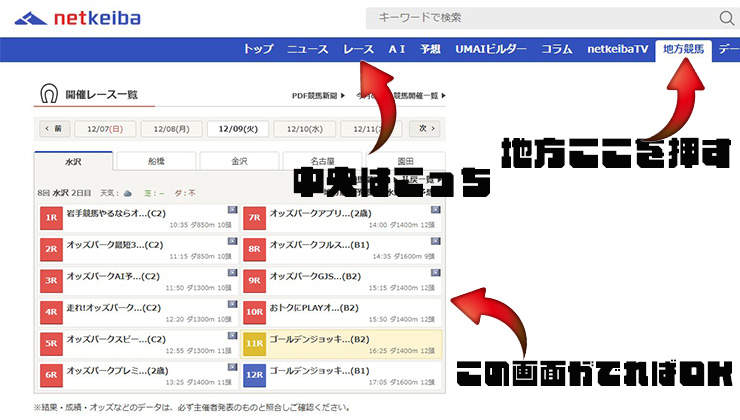Image resolution: width=740 pixels, height=420 pixels.
Task: Switch to the 金沢 racecourse tab
Action: [x=238, y=161]
